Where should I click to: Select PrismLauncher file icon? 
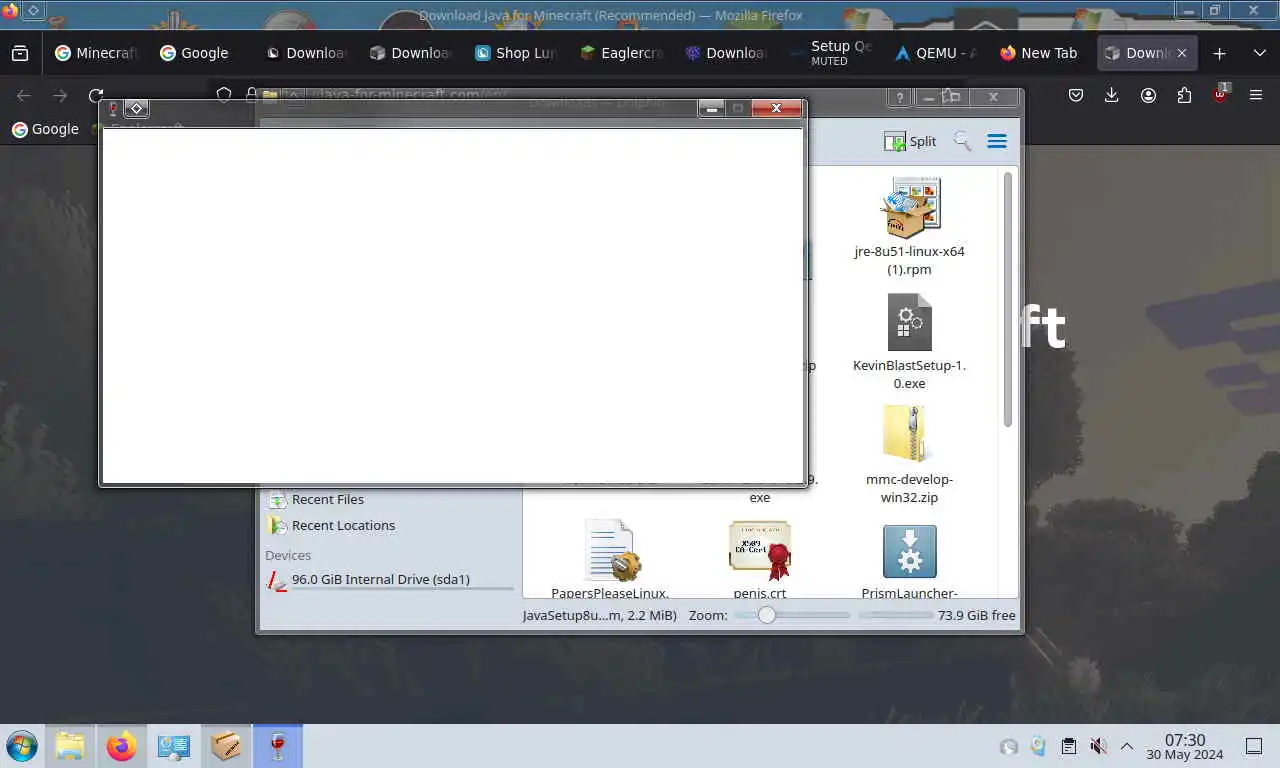pyautogui.click(x=910, y=551)
